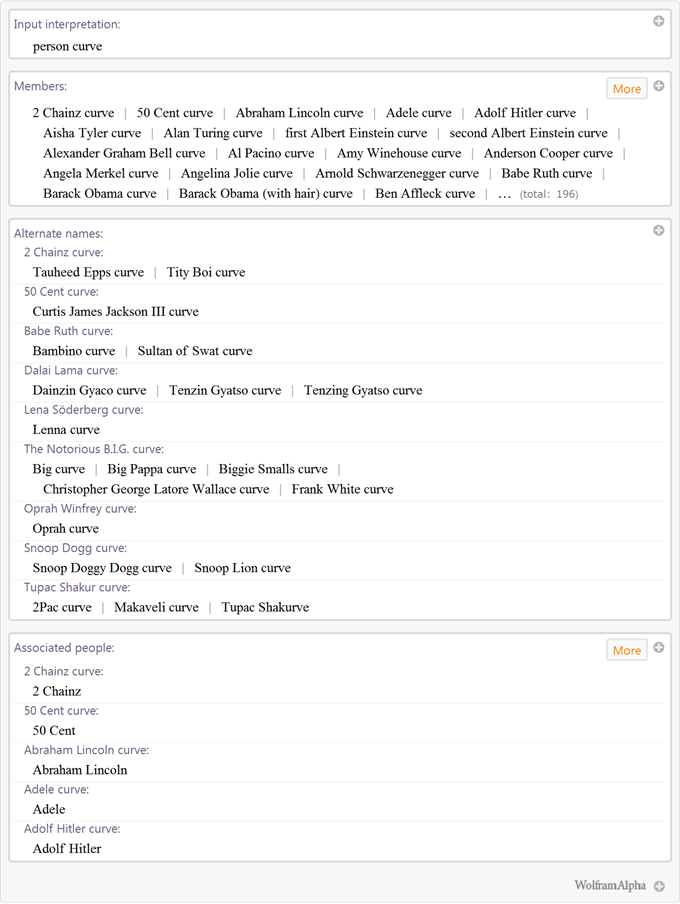
Task: Click 'Sultan of Swat curve'
Action: coord(195,351)
